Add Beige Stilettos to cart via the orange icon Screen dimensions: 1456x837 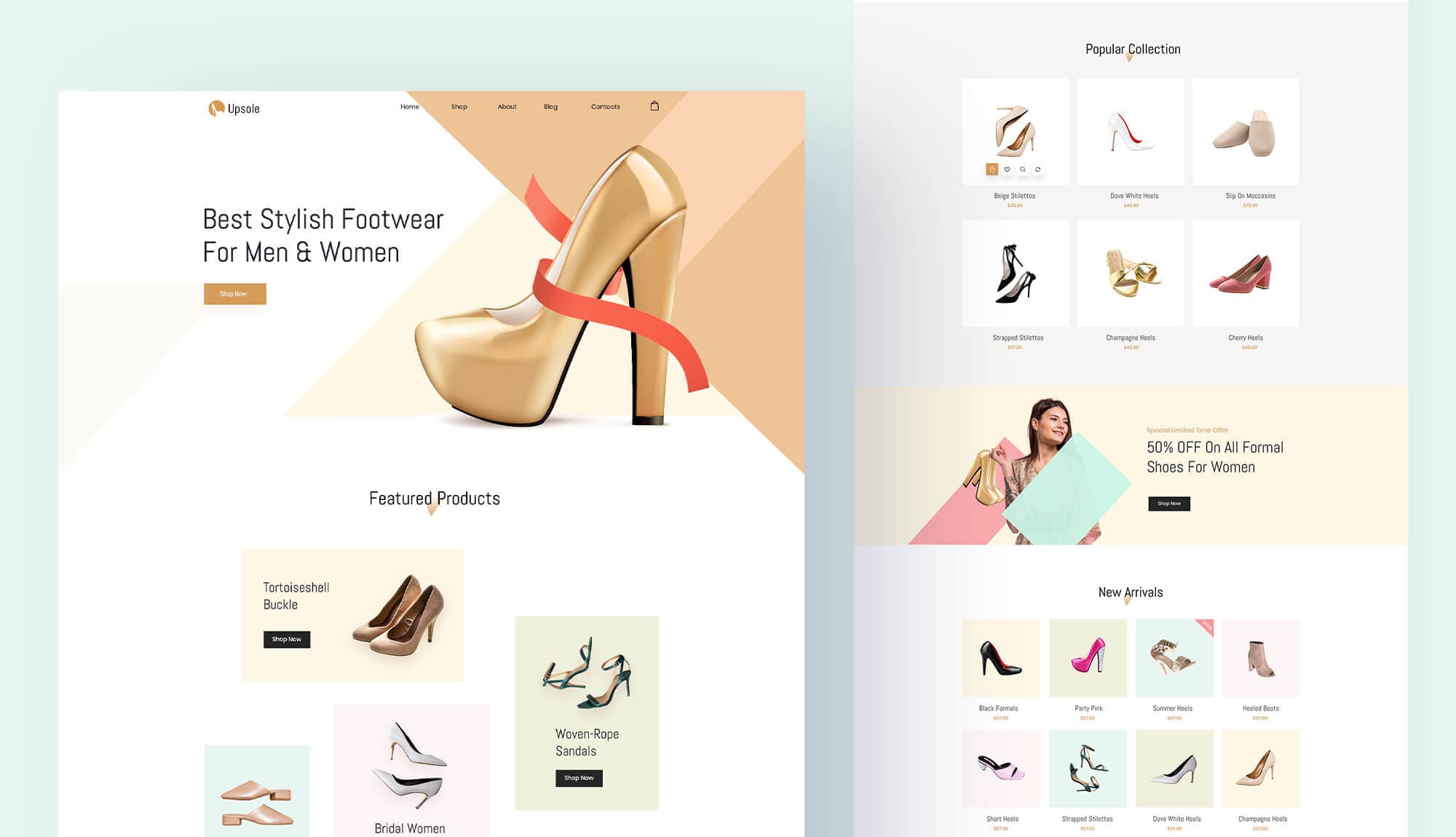pyautogui.click(x=992, y=170)
